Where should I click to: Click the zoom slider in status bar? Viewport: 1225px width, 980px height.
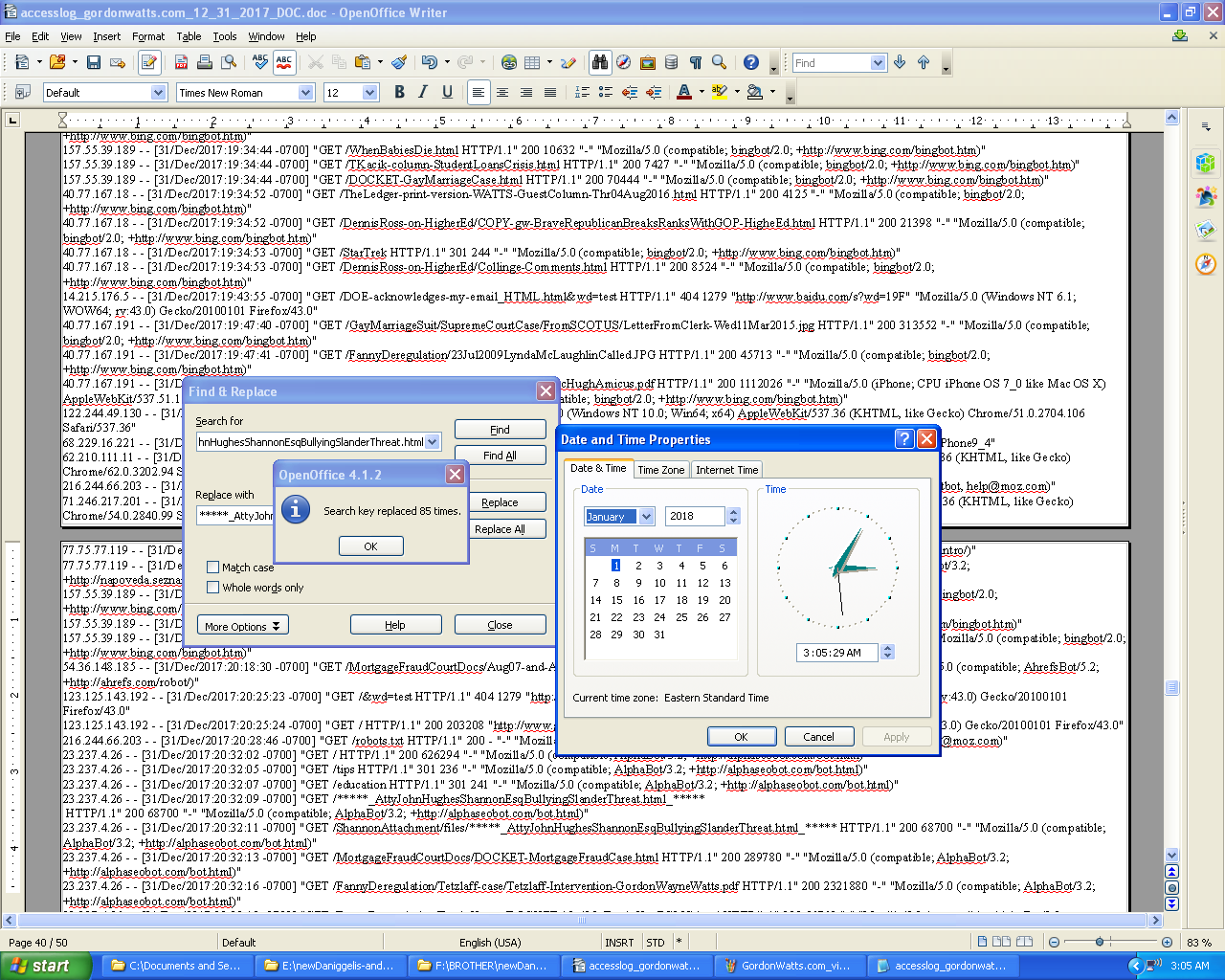(x=1101, y=943)
